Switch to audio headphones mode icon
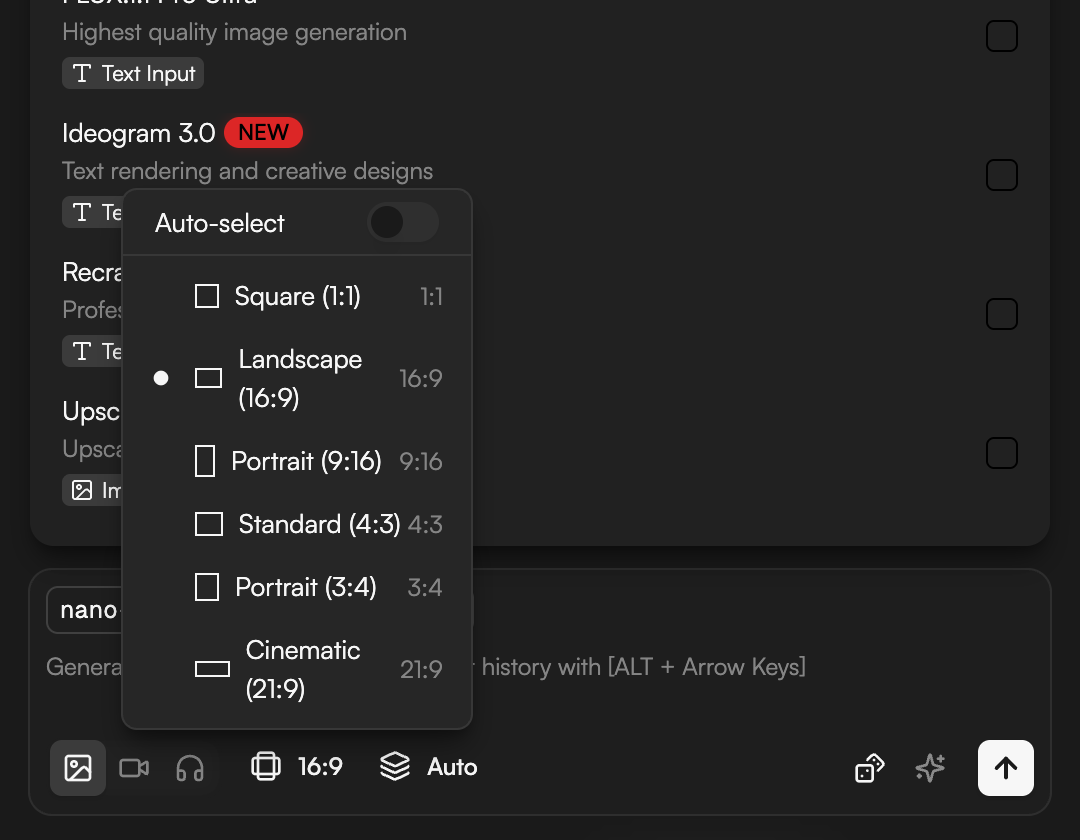Screen dimensions: 1080x840 coord(189,768)
